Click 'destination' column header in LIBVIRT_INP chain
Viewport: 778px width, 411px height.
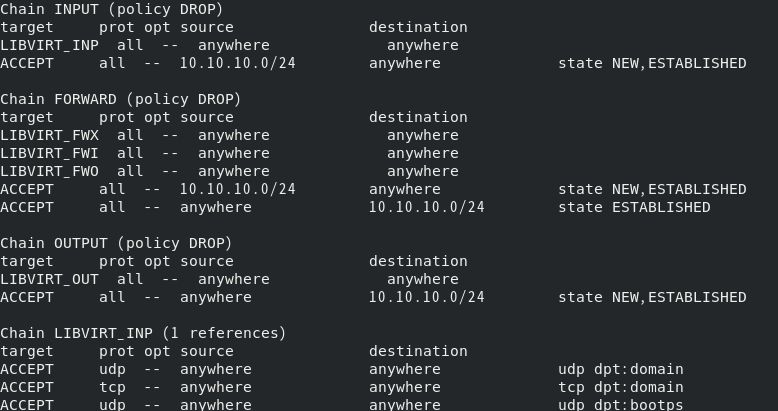tap(418, 351)
